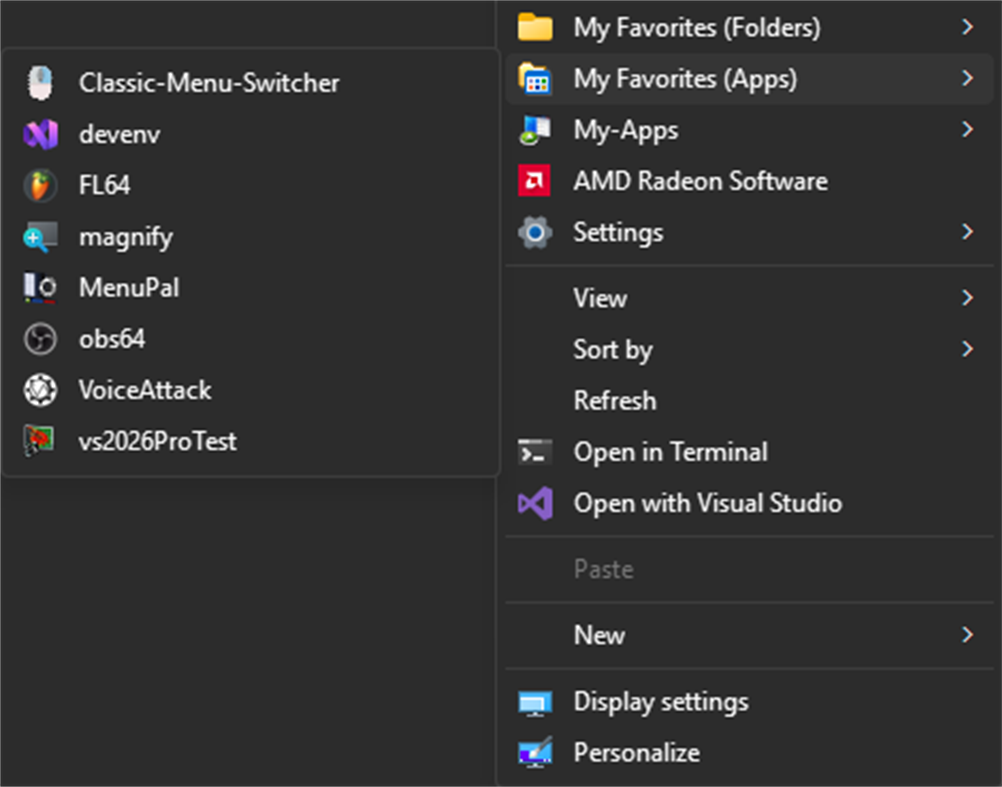The width and height of the screenshot is (1002, 787).
Task: Expand the My Favorites (Folders) submenu arrow
Action: (967, 27)
